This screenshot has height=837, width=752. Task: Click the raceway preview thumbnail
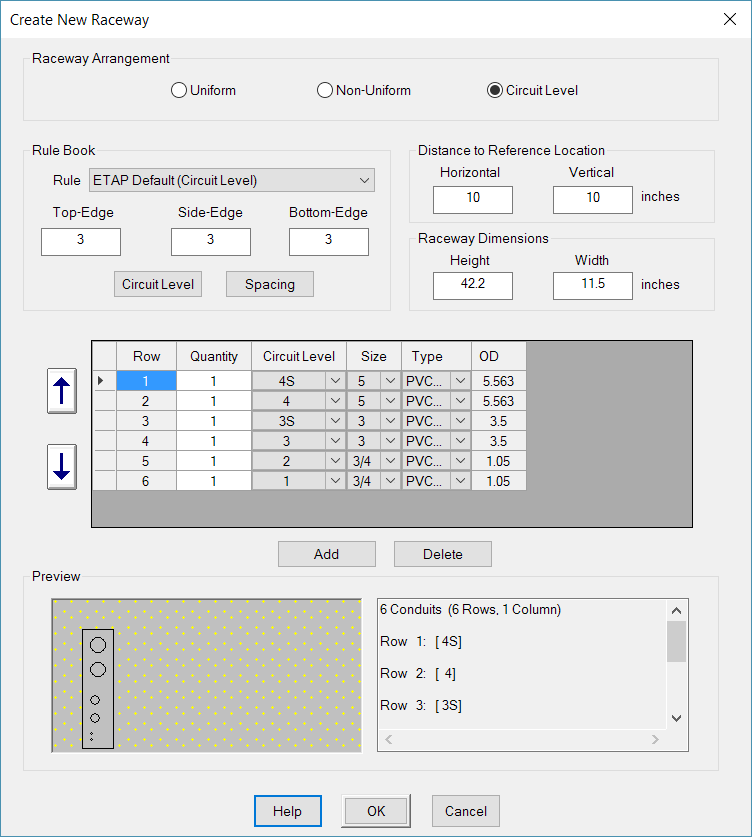pyautogui.click(x=206, y=675)
